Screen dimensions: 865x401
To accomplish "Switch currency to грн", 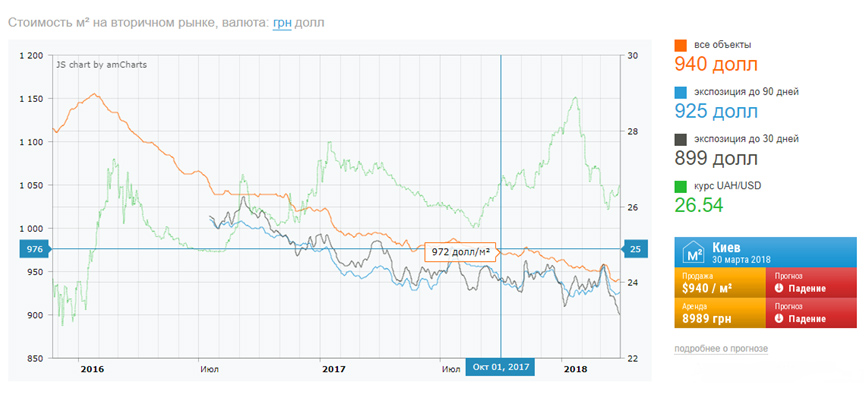I will pos(281,22).
